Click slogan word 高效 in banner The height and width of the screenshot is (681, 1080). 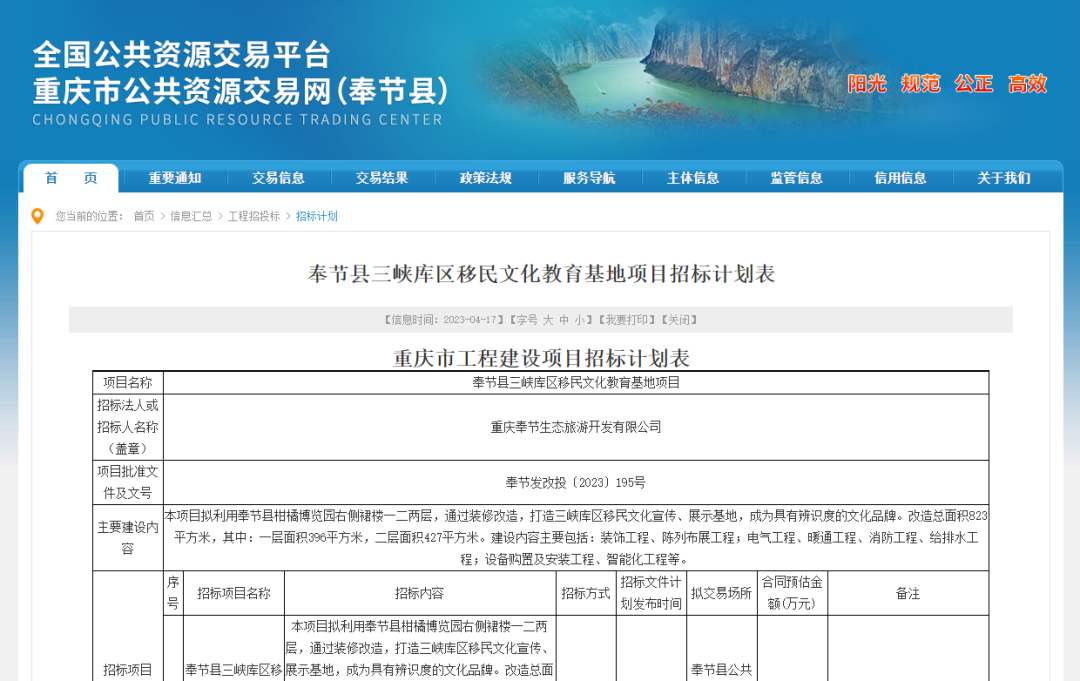[1028, 84]
